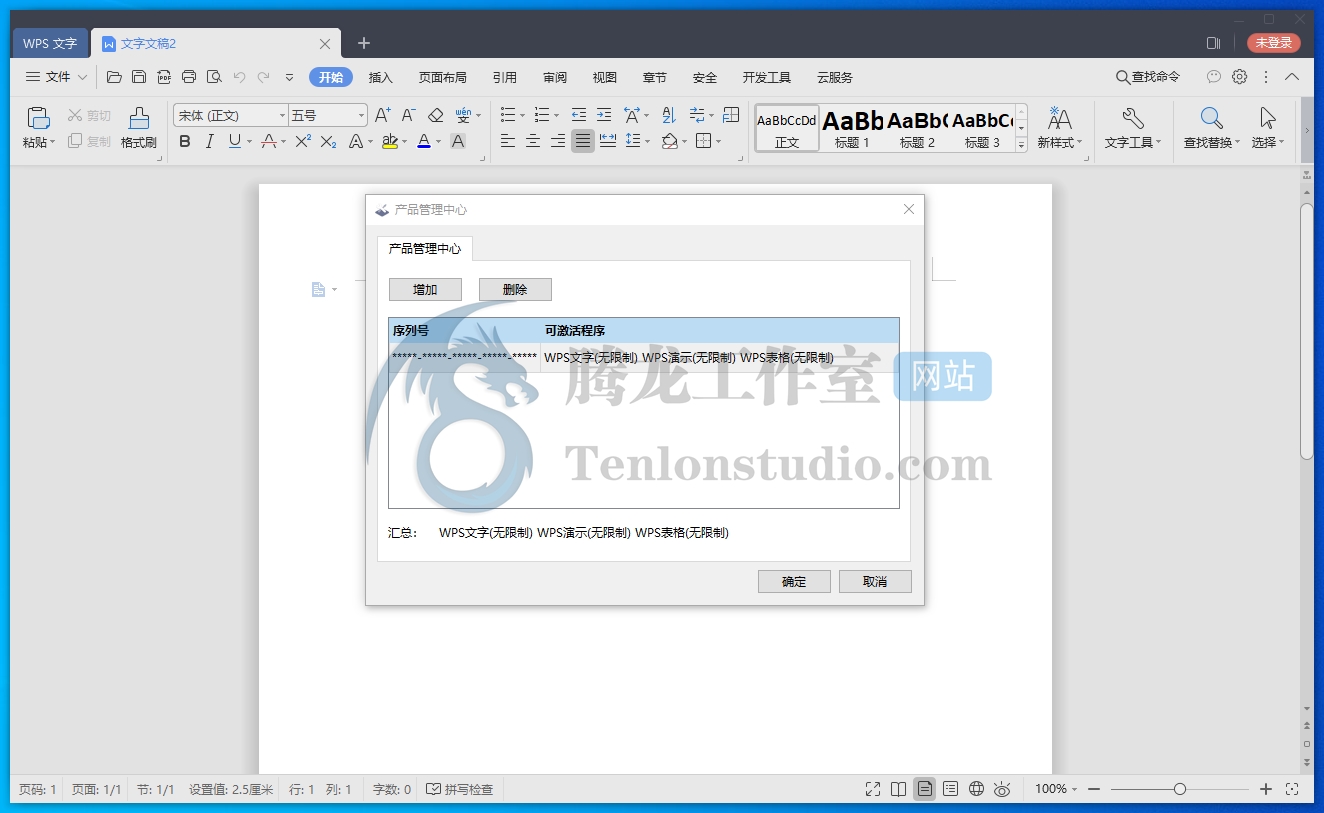This screenshot has width=1324, height=813.
Task: Open the 审阅 ribbon tab
Action: click(554, 77)
